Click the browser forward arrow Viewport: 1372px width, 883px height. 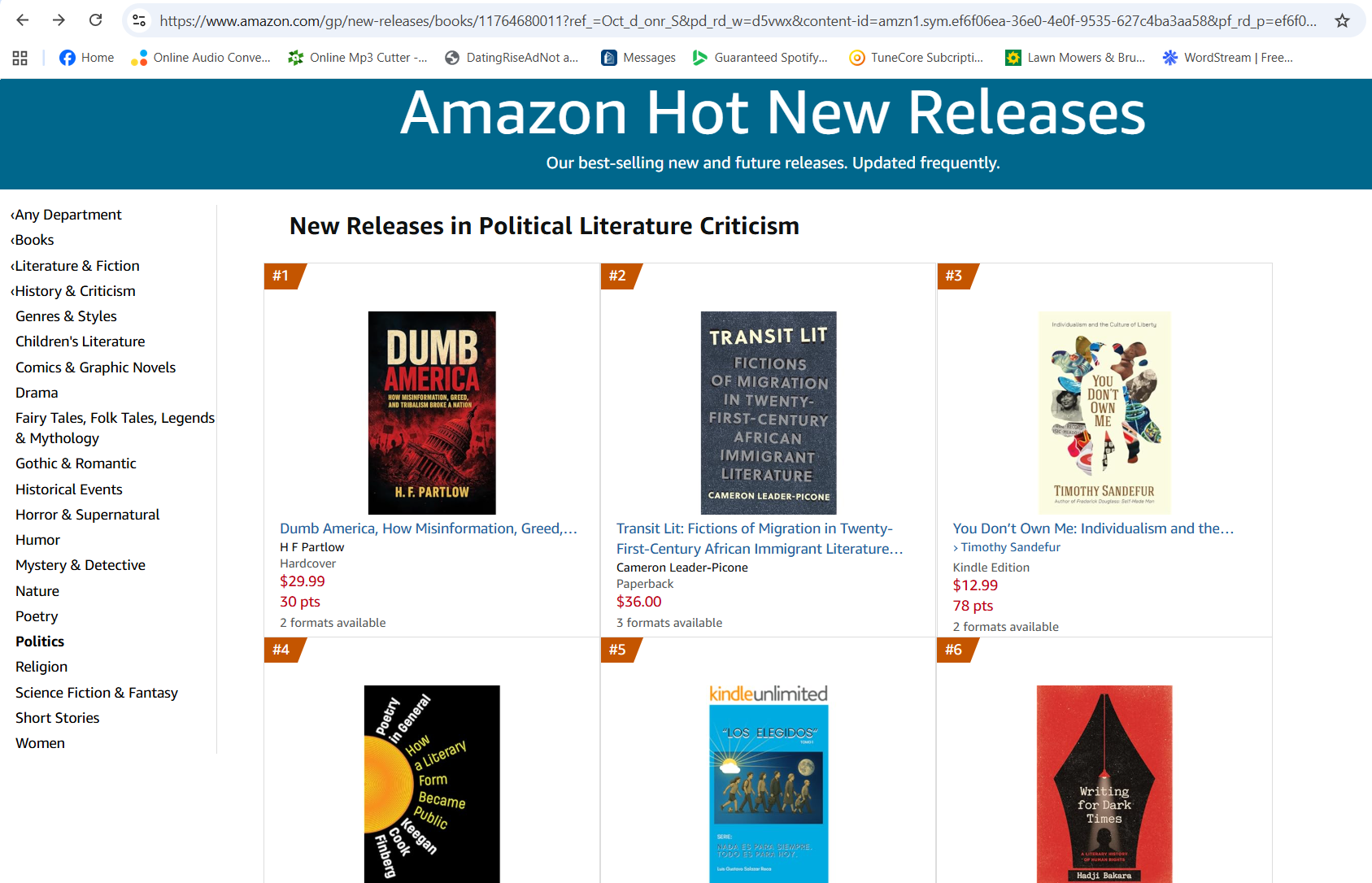[59, 20]
